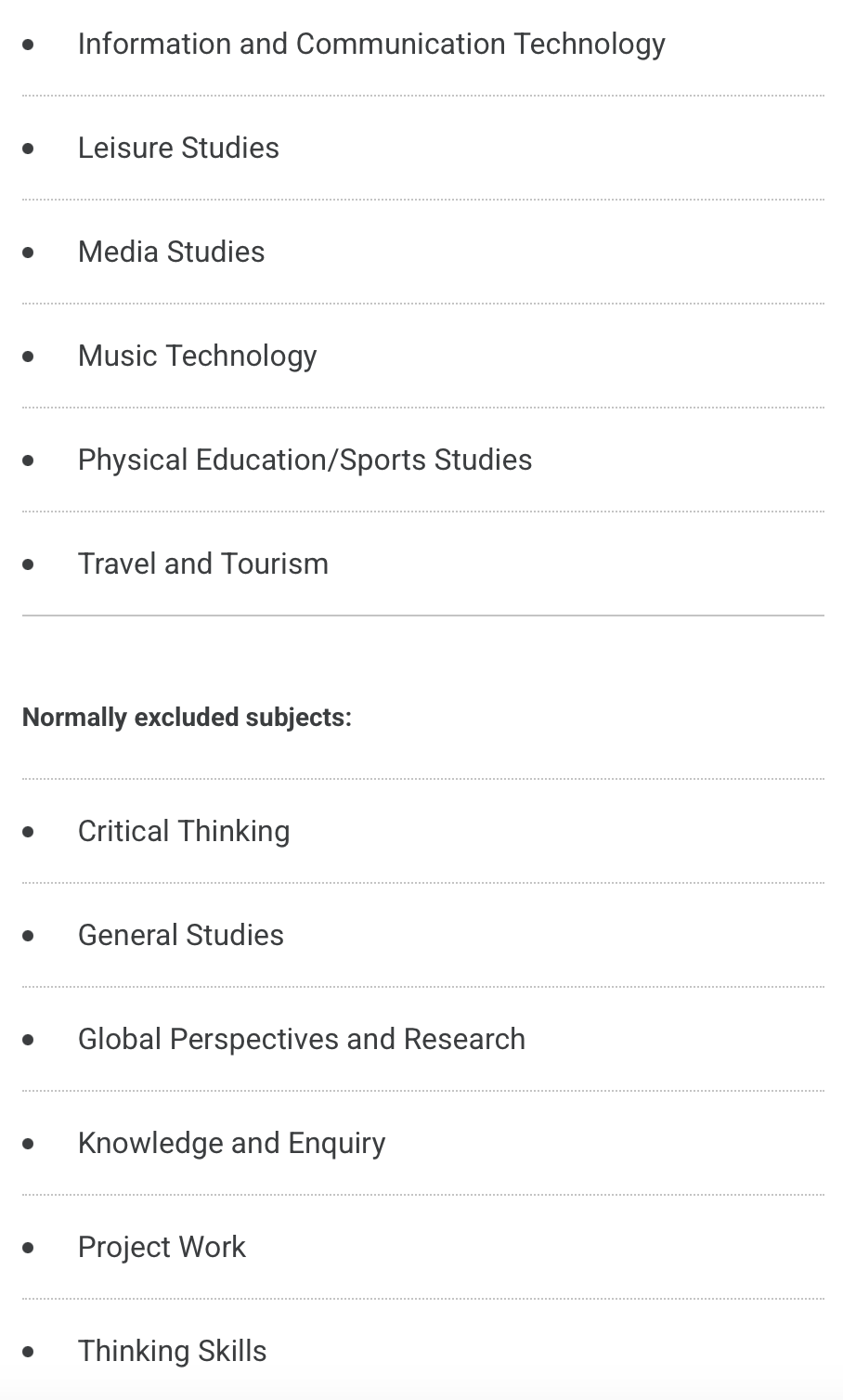Click the bullet beside Project Work
The image size is (843, 1400).
[29, 1248]
